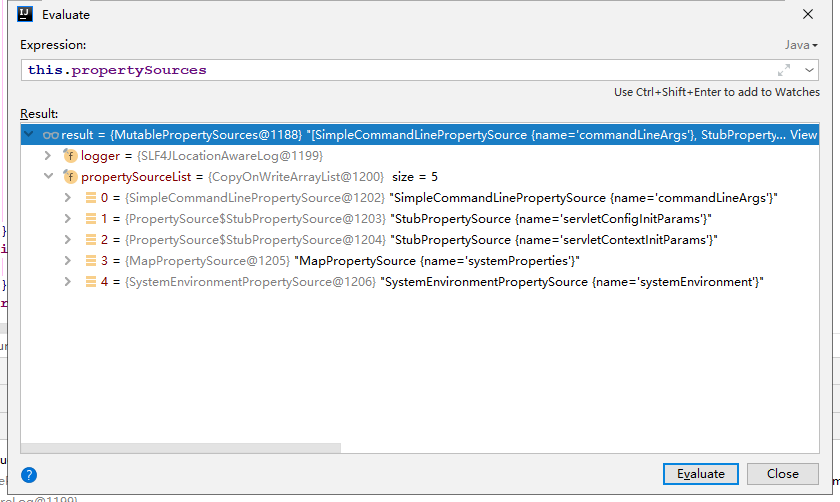The width and height of the screenshot is (840, 502).
Task: Close the Evaluate dialog with X
Action: coord(808,14)
